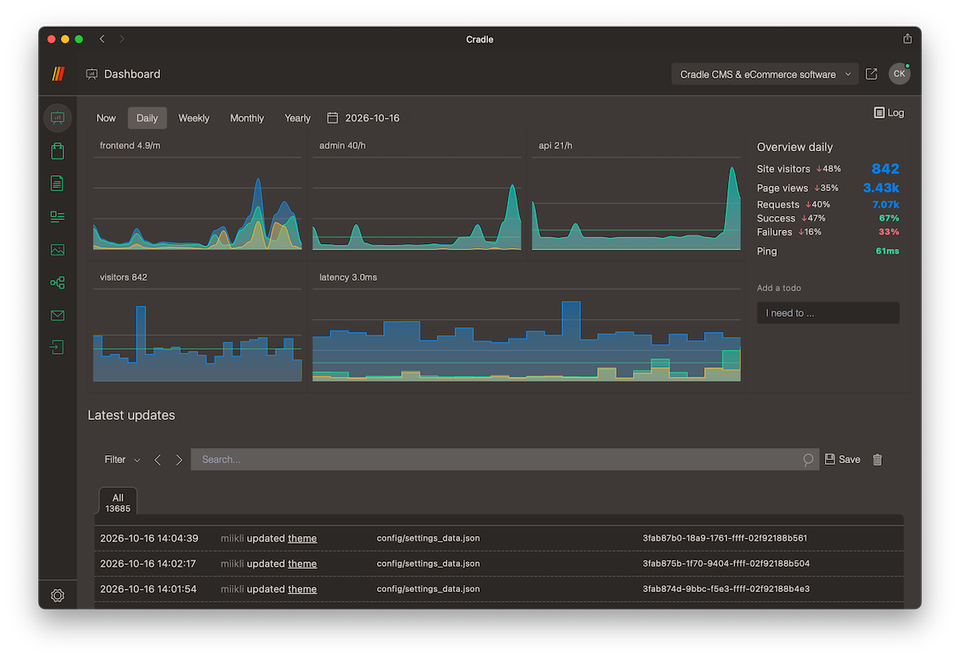Open the envelope mail icon in sidebar
Screen dimensions: 960x660
pyautogui.click(x=58, y=315)
